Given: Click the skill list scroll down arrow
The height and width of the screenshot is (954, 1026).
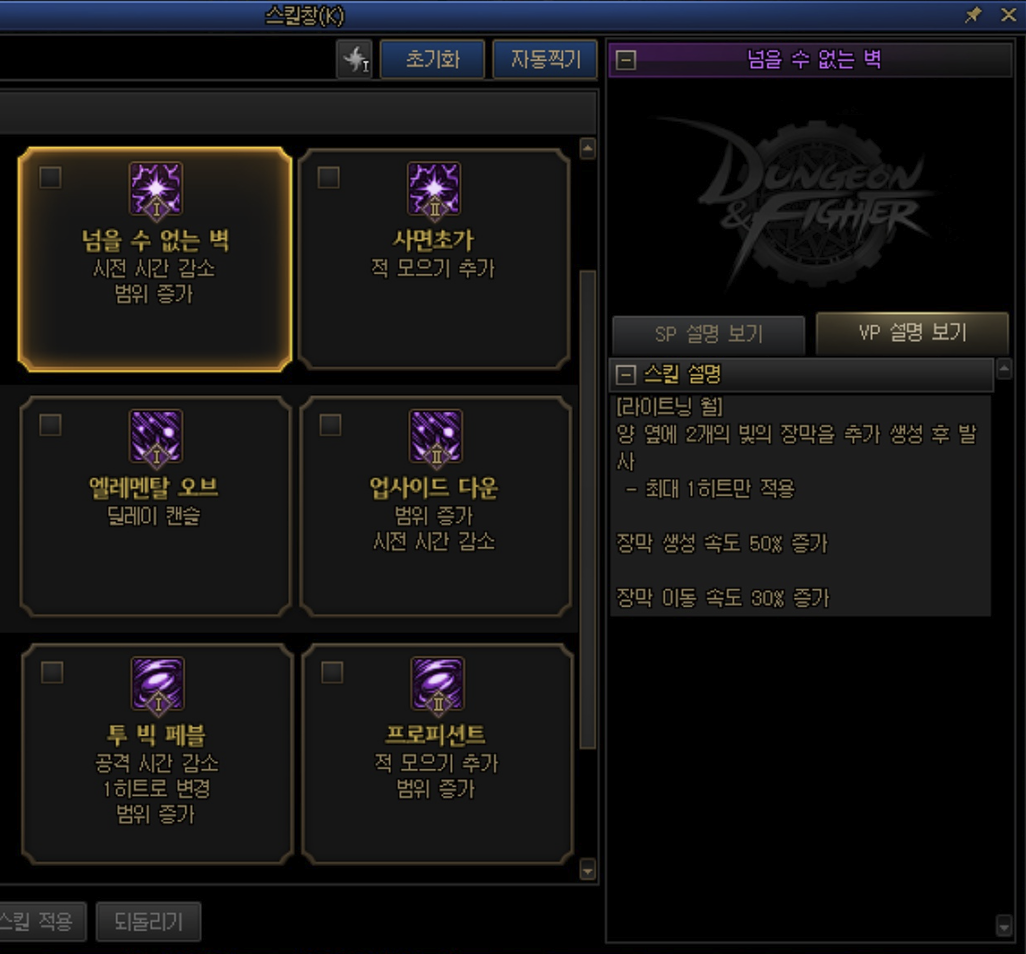Looking at the screenshot, I should pos(588,870).
